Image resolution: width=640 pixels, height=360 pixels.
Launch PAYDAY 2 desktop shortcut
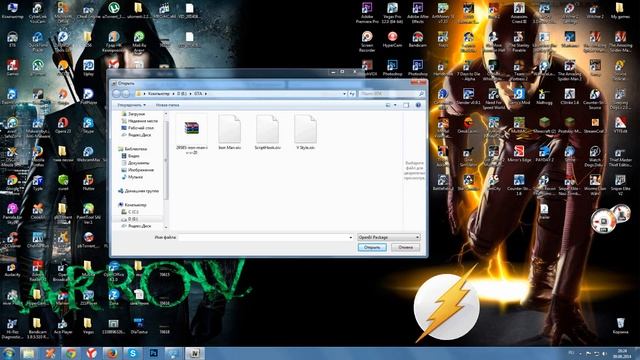pos(544,154)
